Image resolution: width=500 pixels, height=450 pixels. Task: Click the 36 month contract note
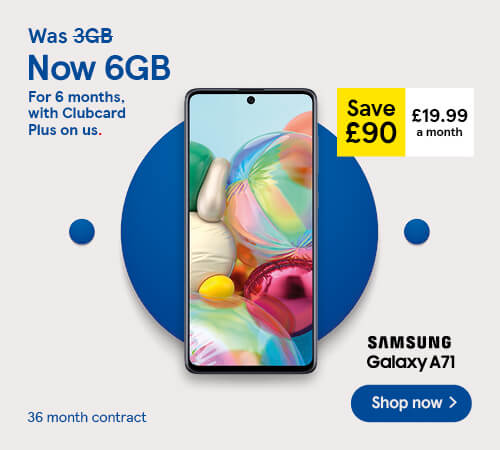[87, 417]
